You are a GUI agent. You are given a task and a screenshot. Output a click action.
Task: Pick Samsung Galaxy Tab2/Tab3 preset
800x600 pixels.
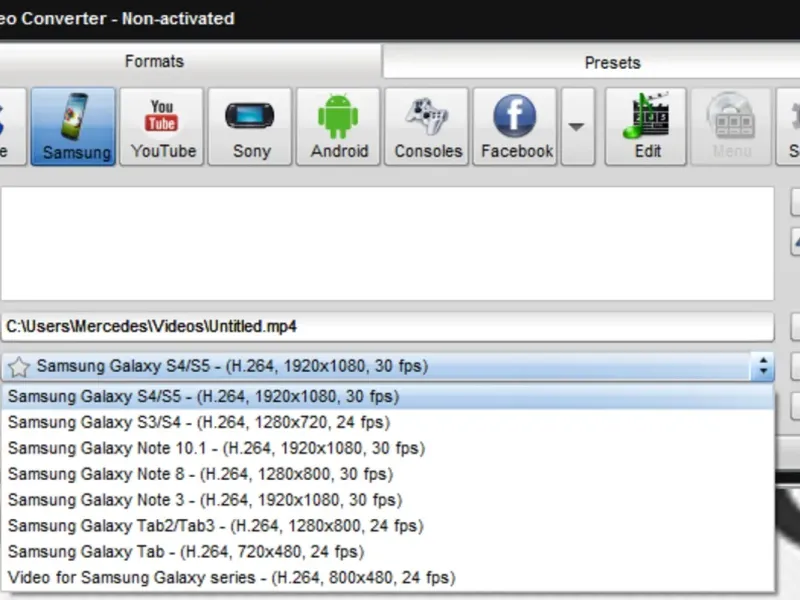pos(388,526)
